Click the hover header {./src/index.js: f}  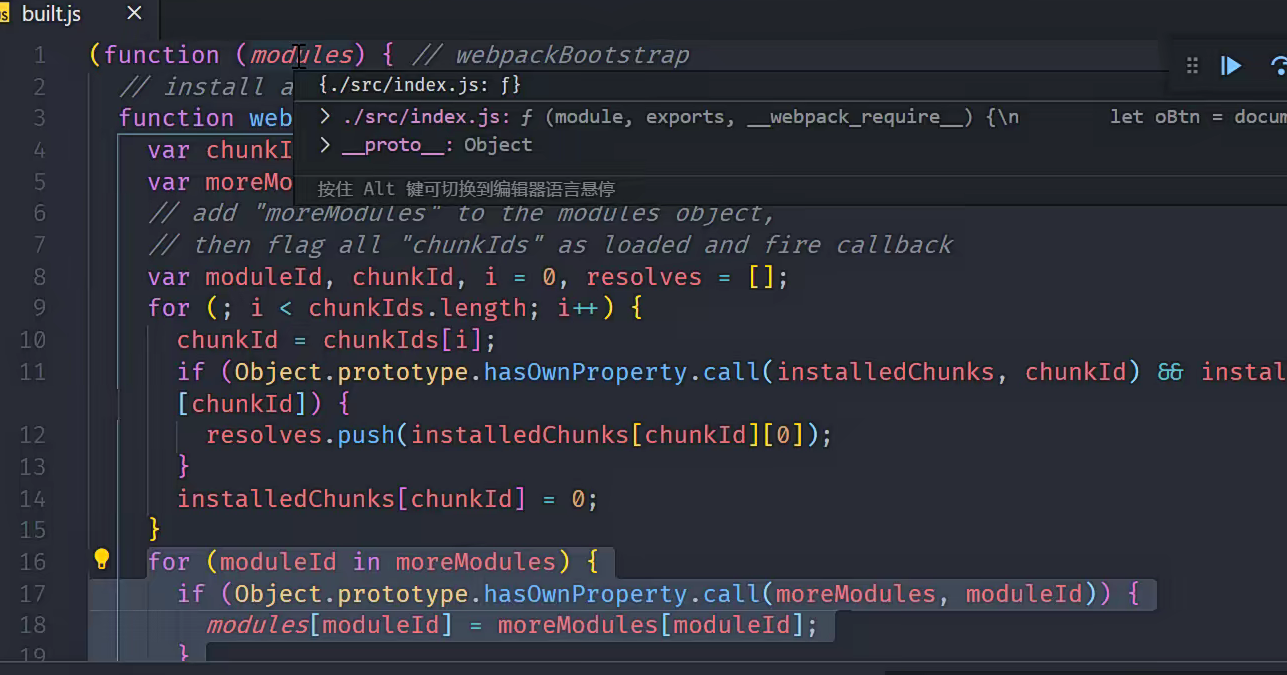[420, 85]
